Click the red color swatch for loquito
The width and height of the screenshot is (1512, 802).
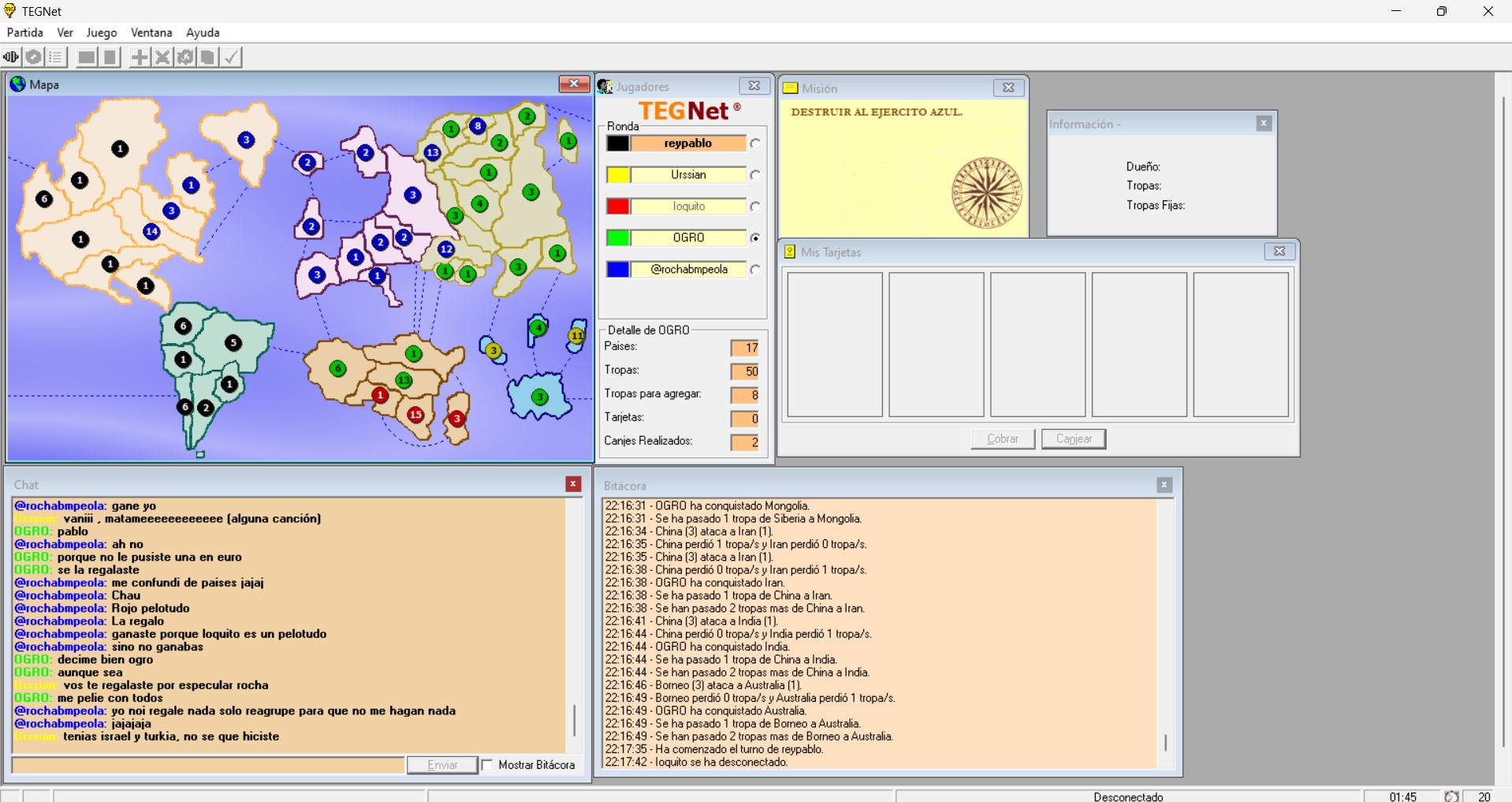pyautogui.click(x=618, y=207)
